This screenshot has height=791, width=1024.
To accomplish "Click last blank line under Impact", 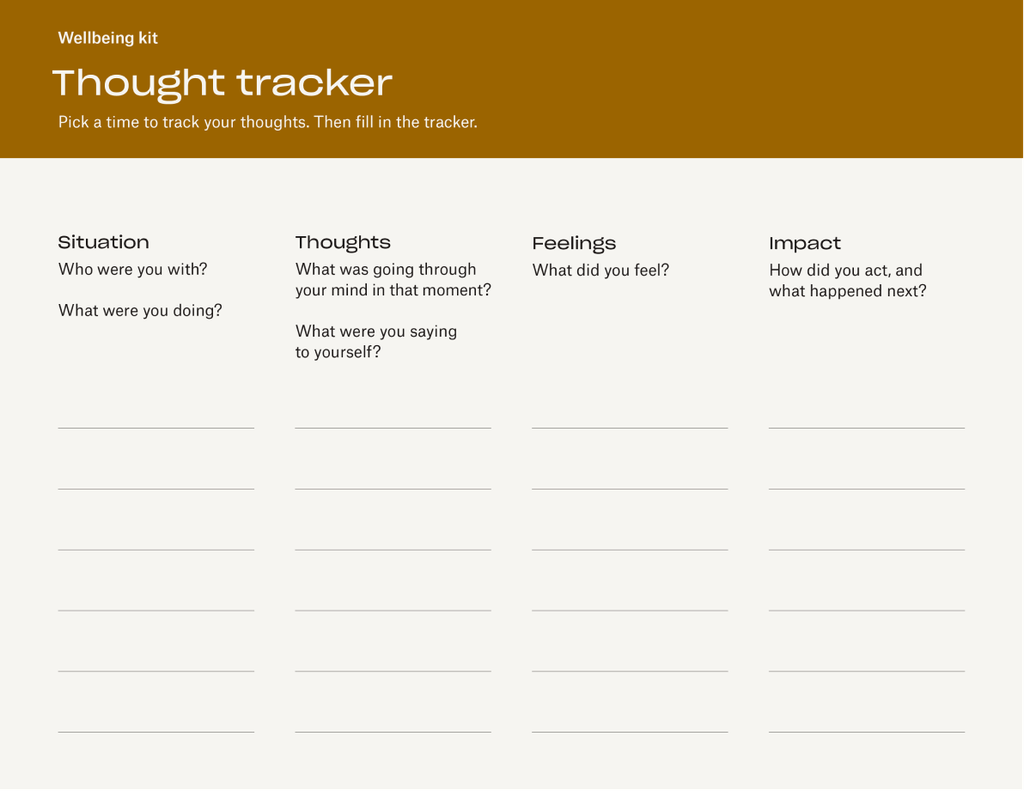I will tap(867, 732).
